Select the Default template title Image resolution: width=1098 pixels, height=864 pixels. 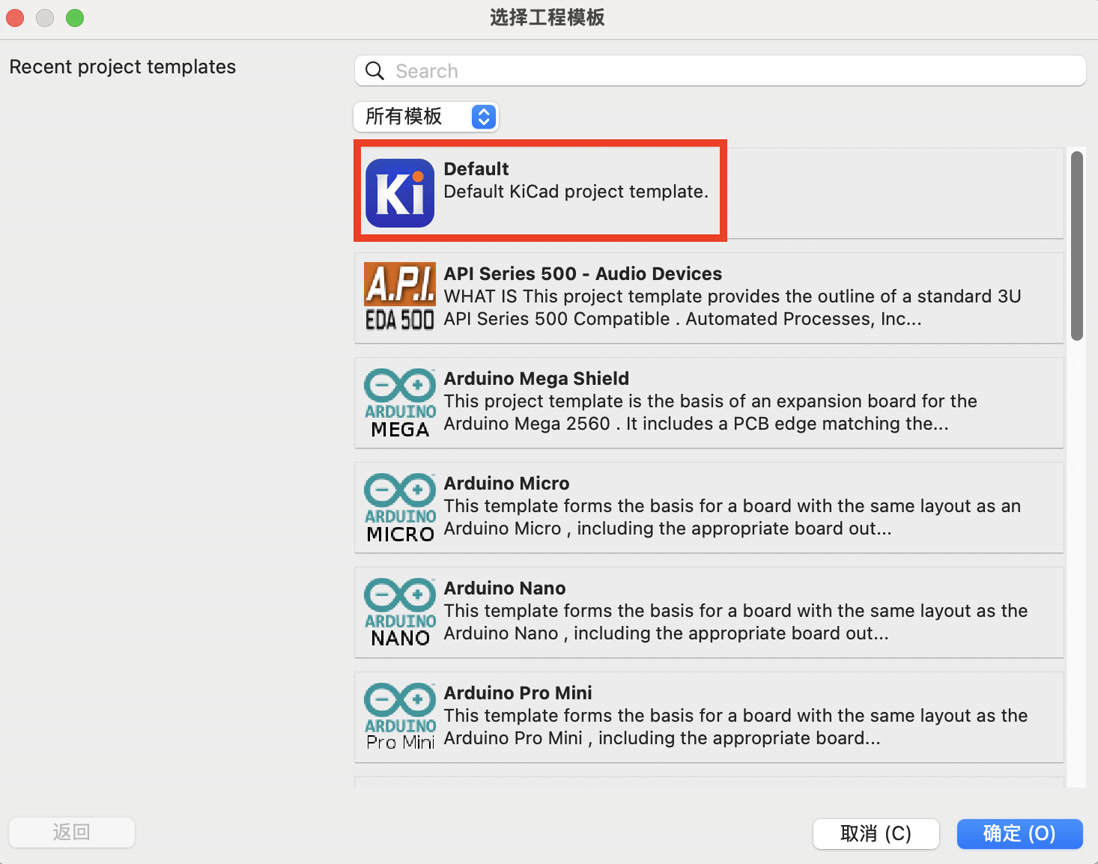476,169
